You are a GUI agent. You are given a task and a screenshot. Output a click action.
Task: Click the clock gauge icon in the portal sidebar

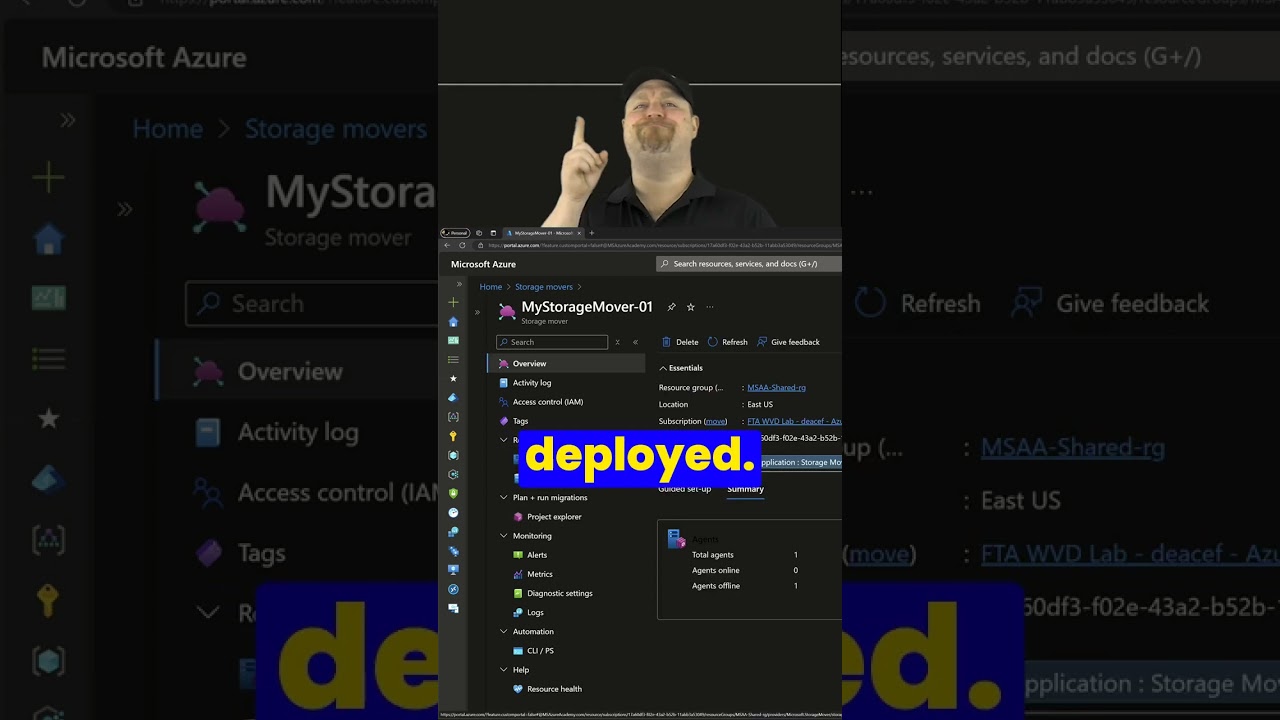tap(453, 512)
